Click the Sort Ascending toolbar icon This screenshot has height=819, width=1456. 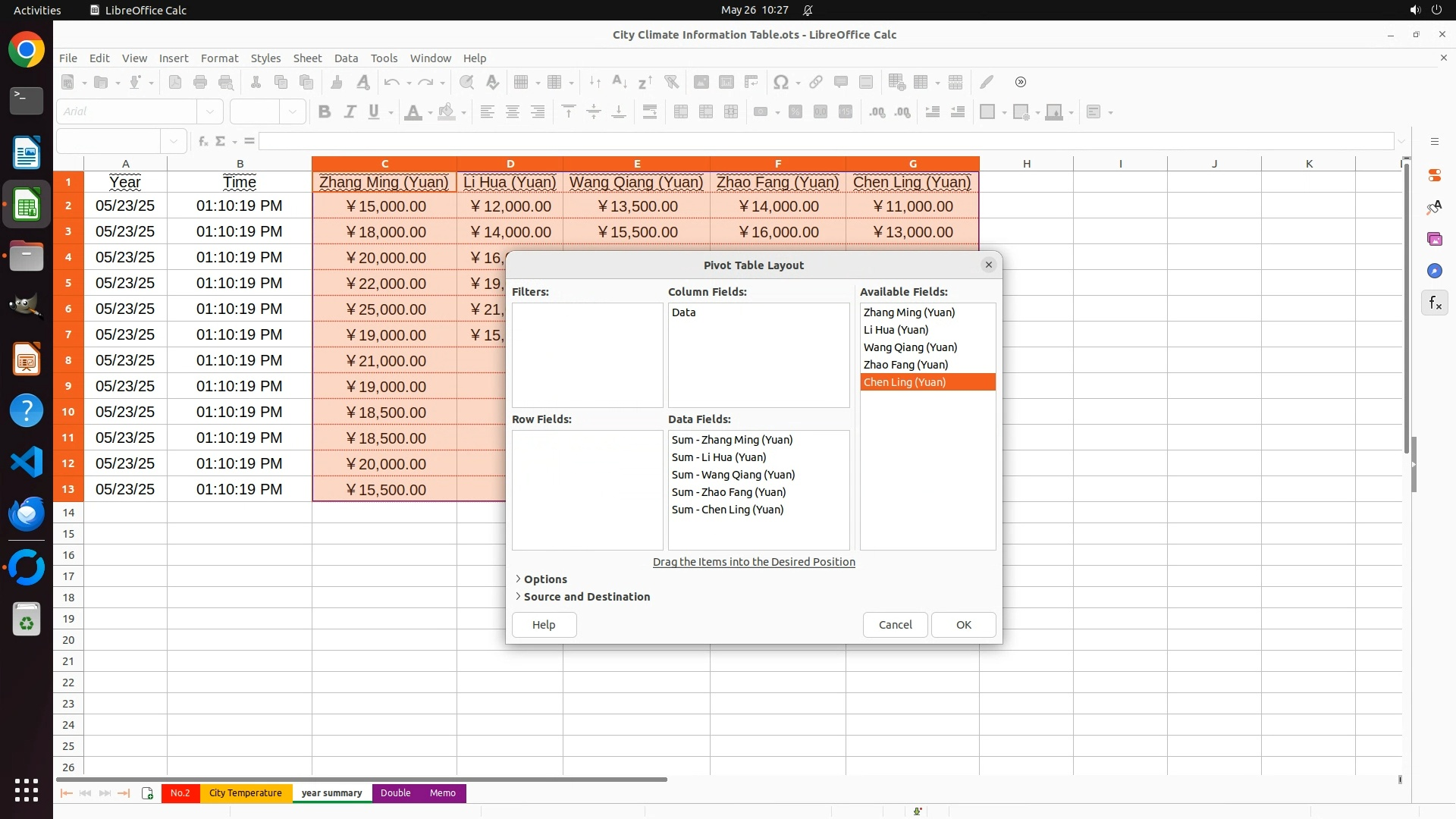coord(619,82)
